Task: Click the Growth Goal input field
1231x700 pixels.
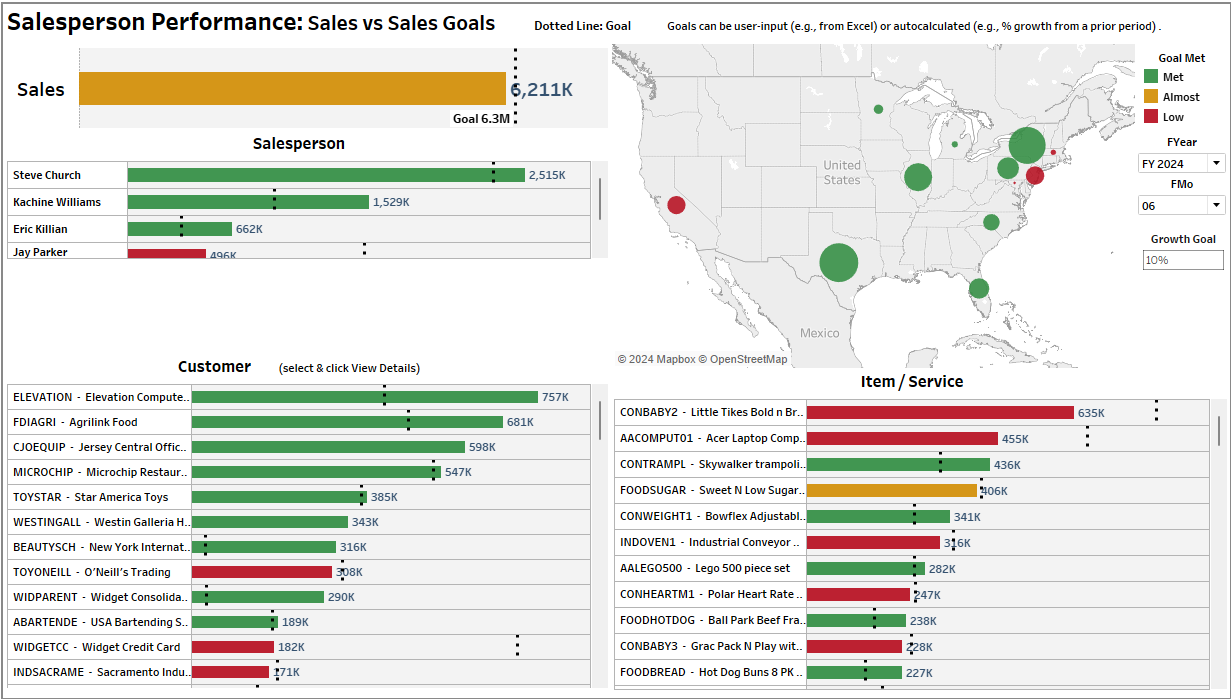Action: pyautogui.click(x=1183, y=260)
